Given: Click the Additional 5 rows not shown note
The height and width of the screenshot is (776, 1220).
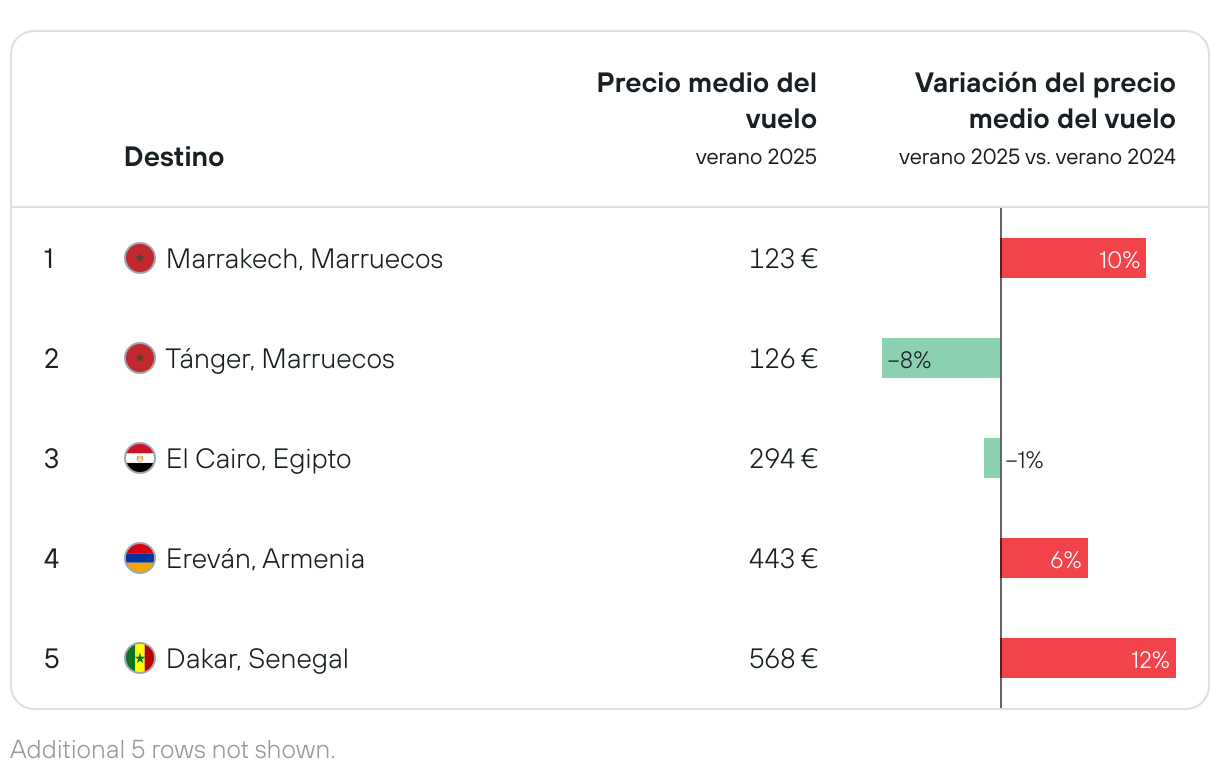Looking at the screenshot, I should click(173, 749).
